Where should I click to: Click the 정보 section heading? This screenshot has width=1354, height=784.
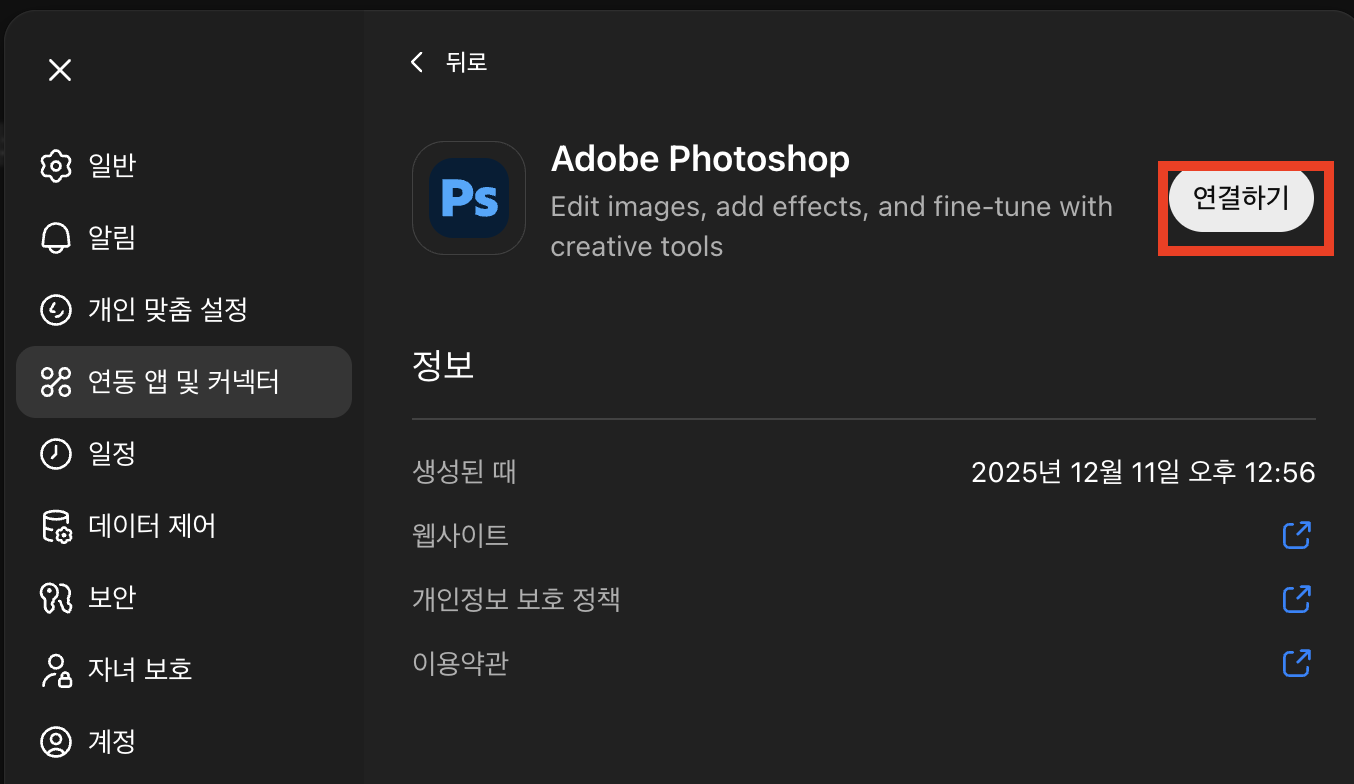point(443,365)
